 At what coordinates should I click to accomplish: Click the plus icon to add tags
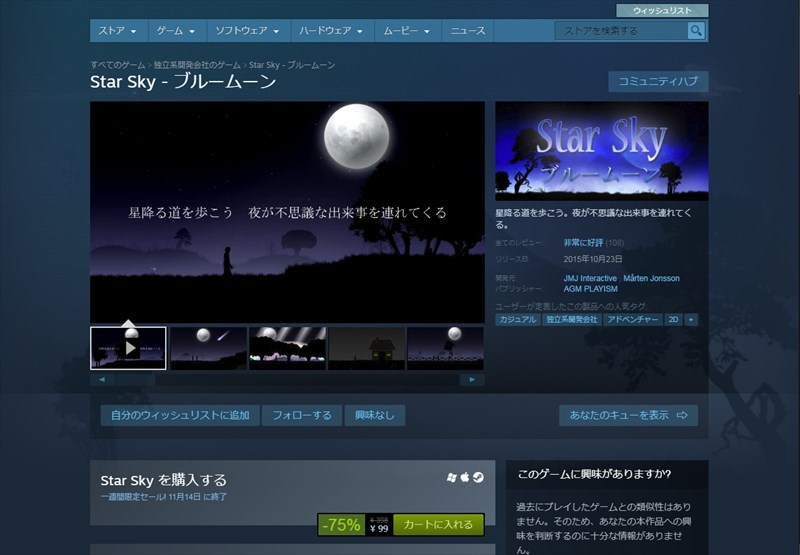pyautogui.click(x=691, y=319)
